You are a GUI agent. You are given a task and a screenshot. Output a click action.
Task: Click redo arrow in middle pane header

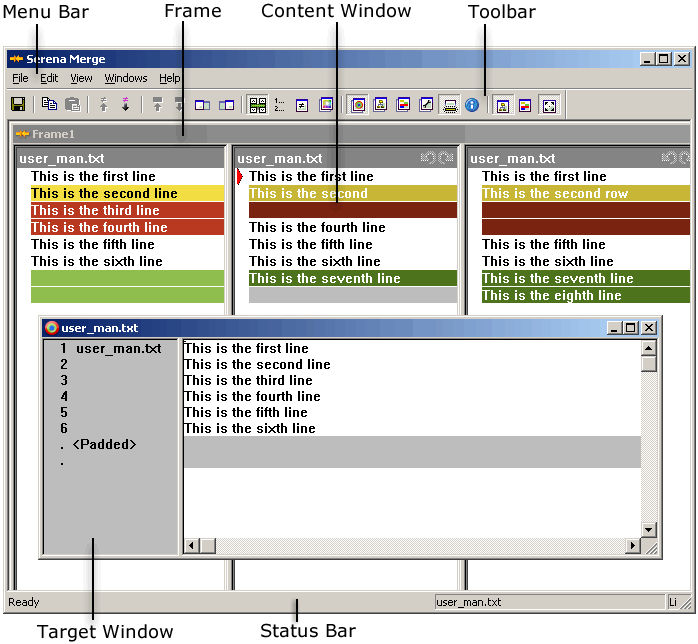click(446, 158)
